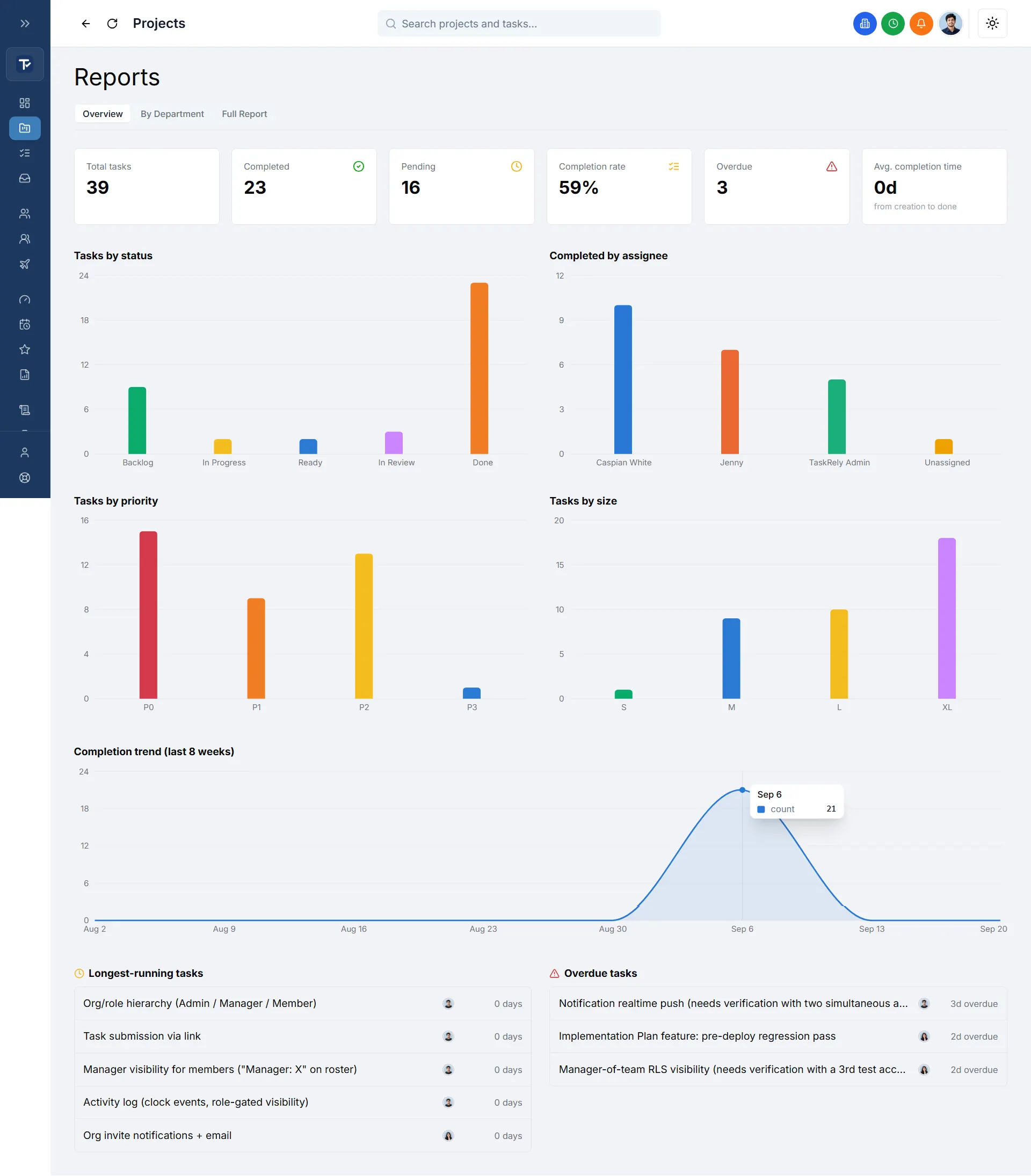Open the speedometer gauge icon in sidebar

[25, 300]
